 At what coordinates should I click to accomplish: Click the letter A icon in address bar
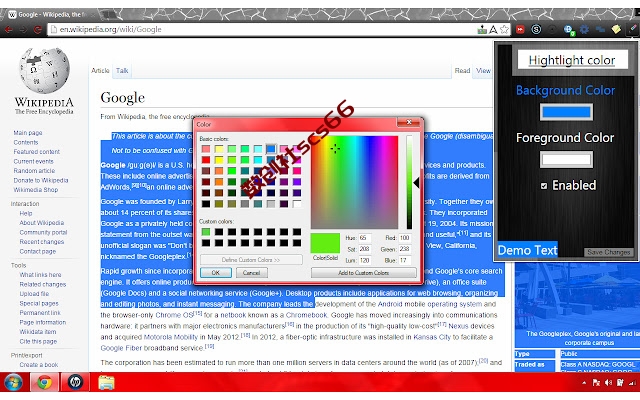(493, 29)
